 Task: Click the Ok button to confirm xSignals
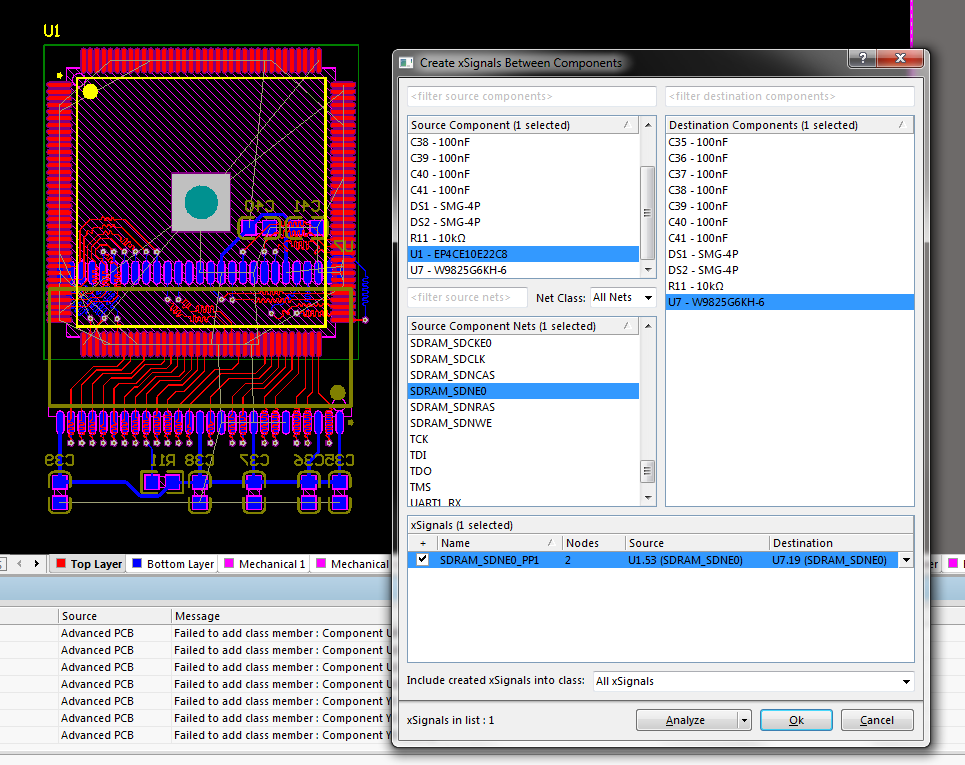click(x=795, y=719)
